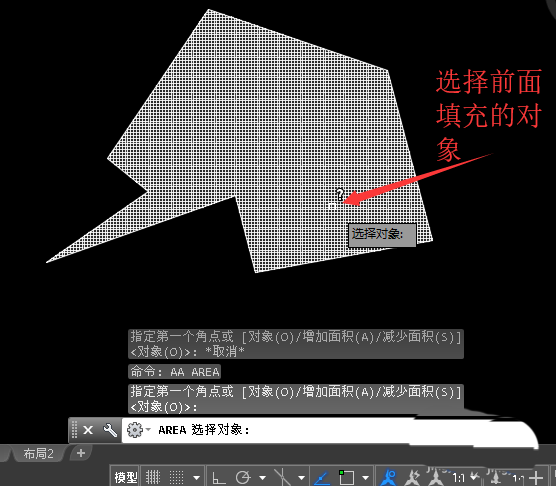Toggle 2D object snap square icon
Screen dimensions: 556x486
click(346, 477)
